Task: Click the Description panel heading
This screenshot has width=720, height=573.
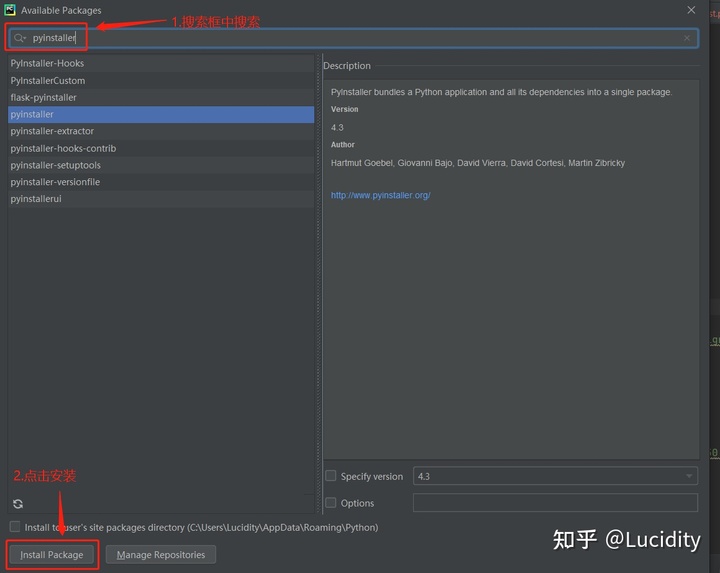Action: (x=347, y=66)
